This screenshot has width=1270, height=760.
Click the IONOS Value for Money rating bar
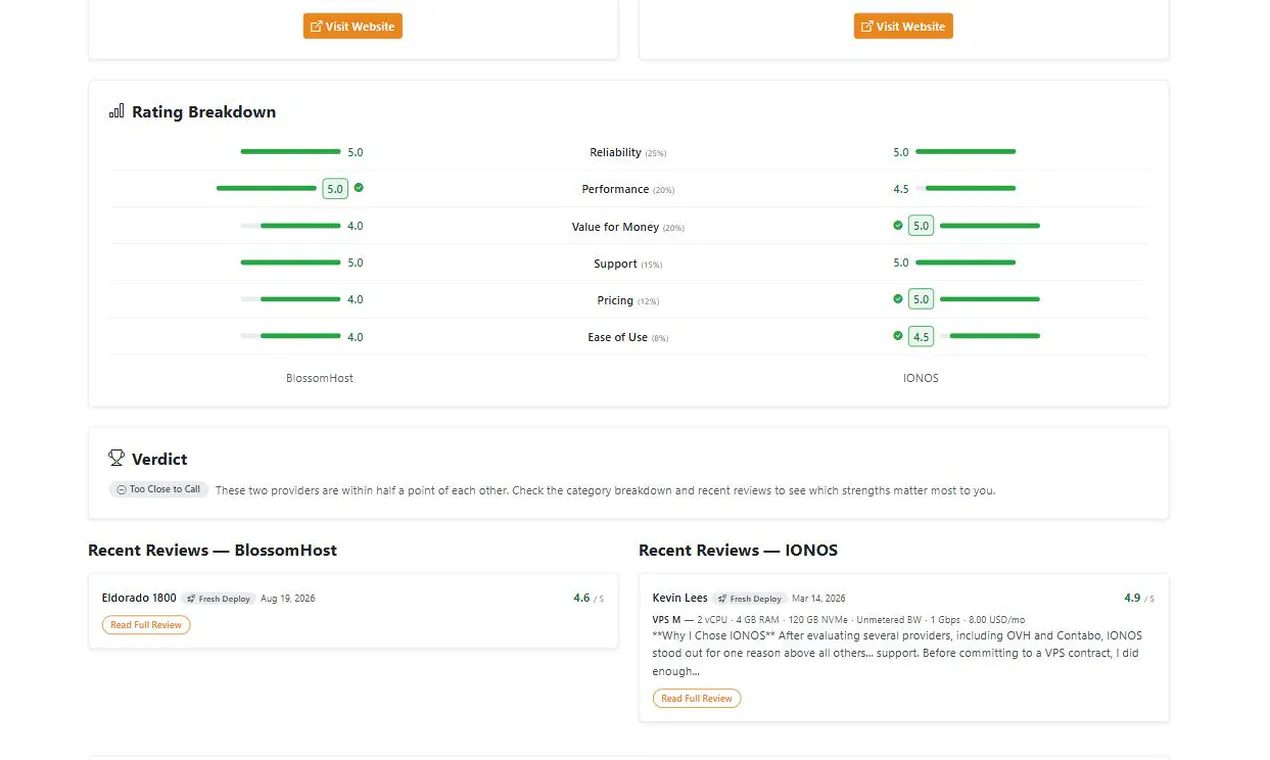[990, 226]
